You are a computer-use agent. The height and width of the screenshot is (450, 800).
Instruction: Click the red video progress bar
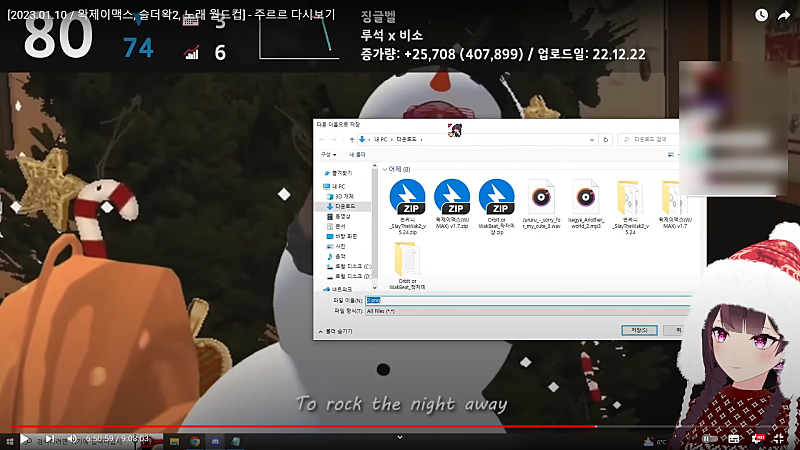tap(302, 426)
